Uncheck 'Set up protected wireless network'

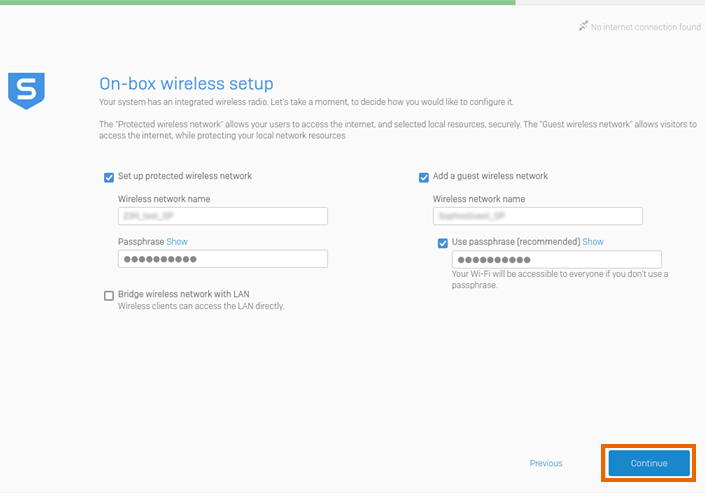[x=109, y=177]
